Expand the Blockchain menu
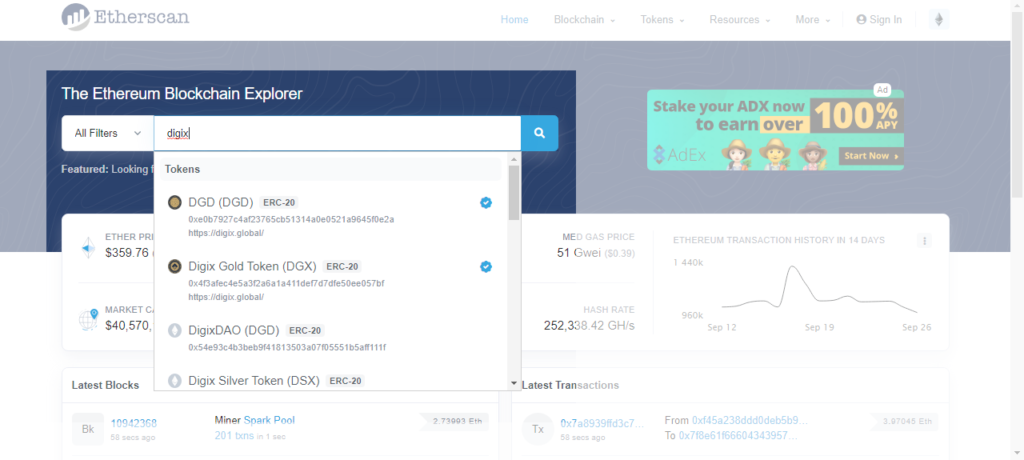This screenshot has width=1024, height=460. (x=584, y=20)
